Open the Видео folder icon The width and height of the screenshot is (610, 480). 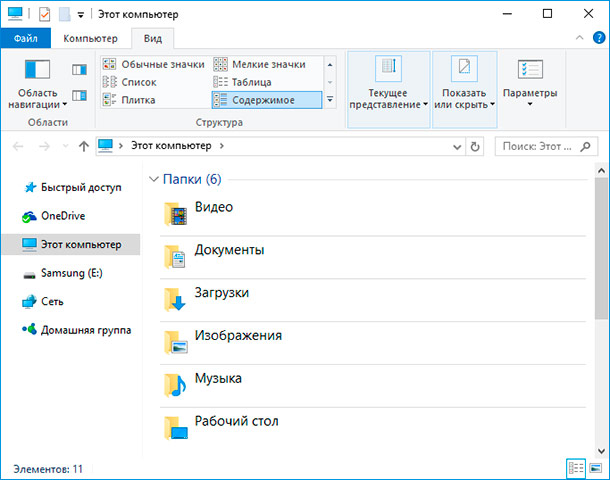[x=175, y=214]
